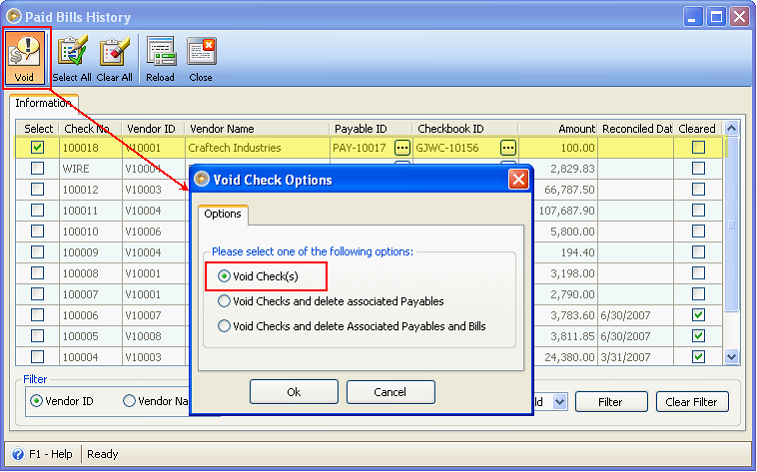Expand the filter dropdown beside Filter button
This screenshot has height=472, width=757.
pos(559,402)
